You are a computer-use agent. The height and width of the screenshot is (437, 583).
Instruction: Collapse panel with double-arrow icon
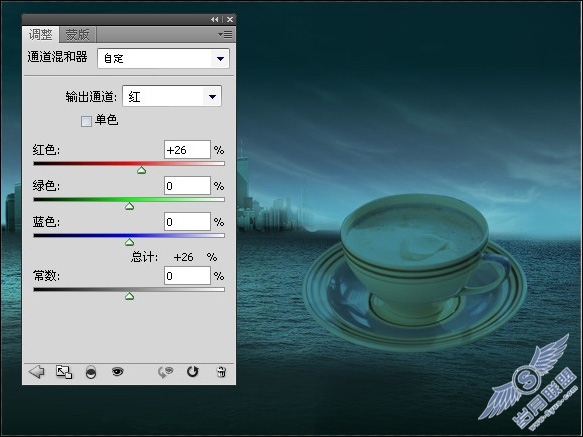[215, 19]
